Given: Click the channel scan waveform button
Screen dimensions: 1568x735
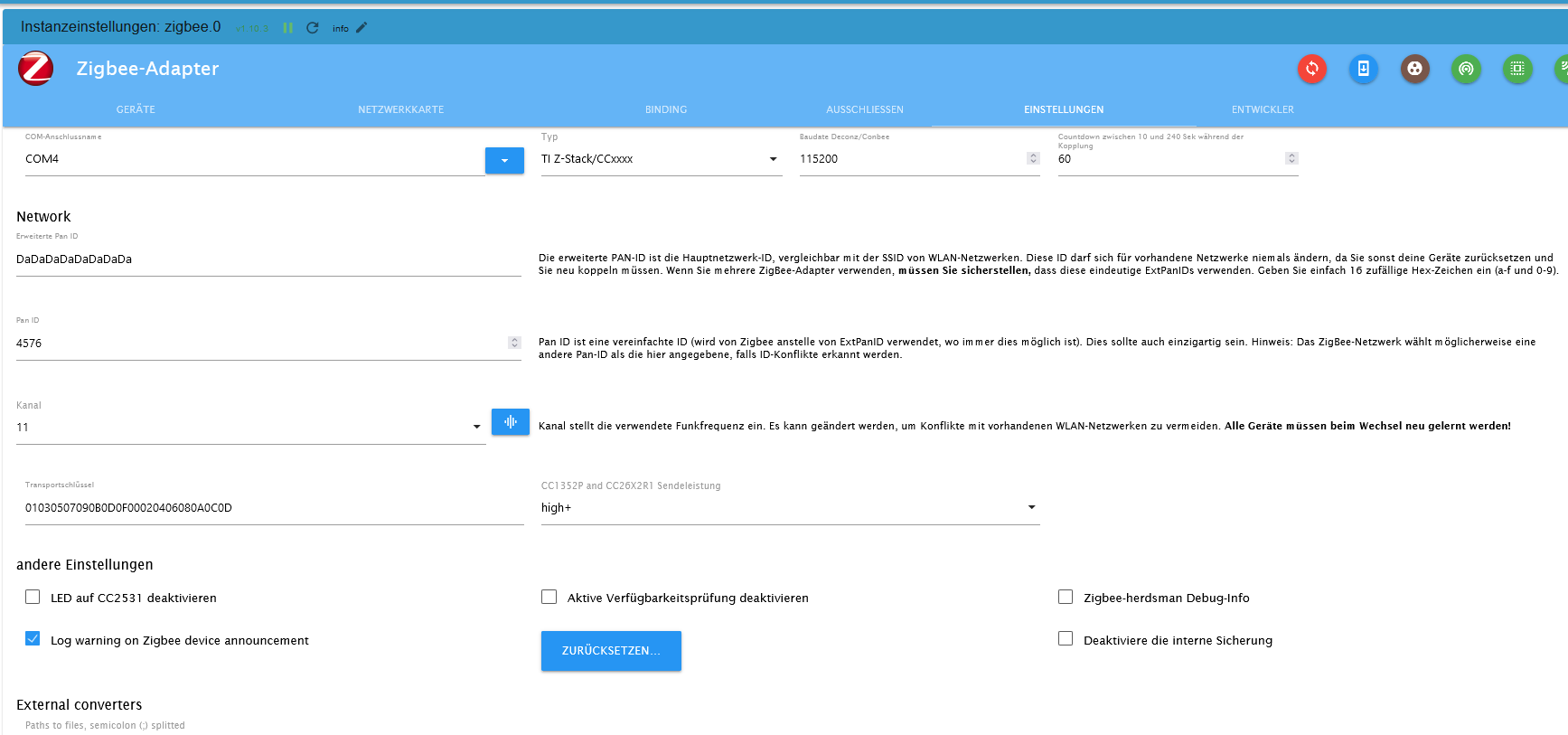Looking at the screenshot, I should click(511, 421).
